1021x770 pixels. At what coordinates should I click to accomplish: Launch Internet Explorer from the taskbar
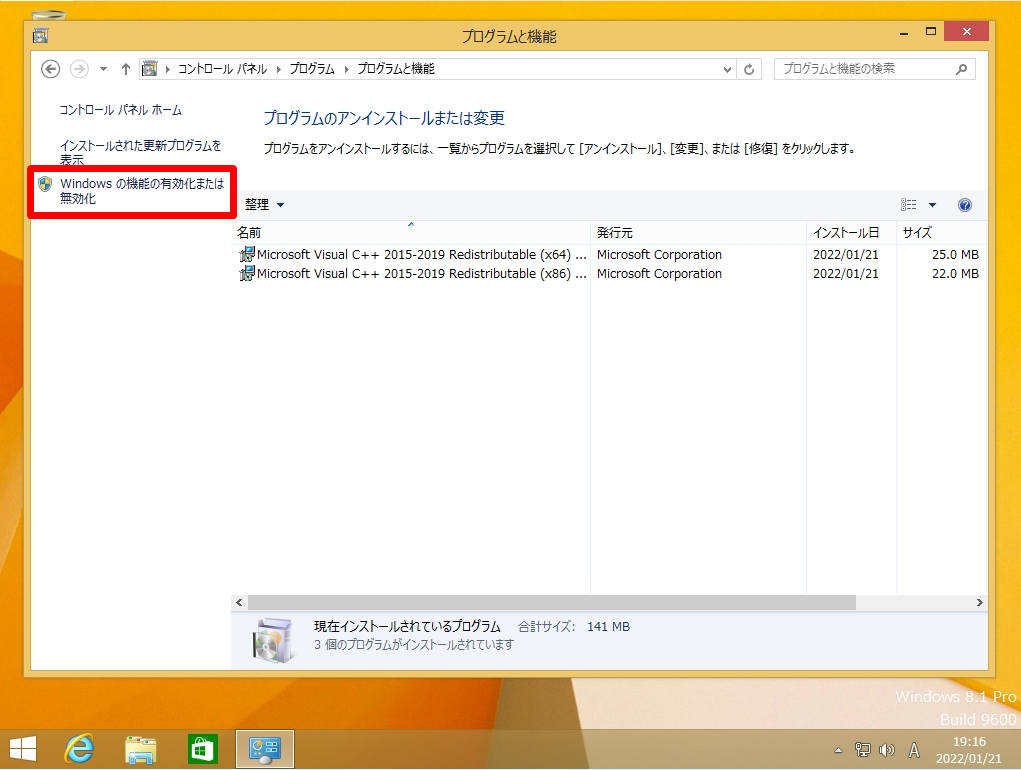pyautogui.click(x=79, y=749)
